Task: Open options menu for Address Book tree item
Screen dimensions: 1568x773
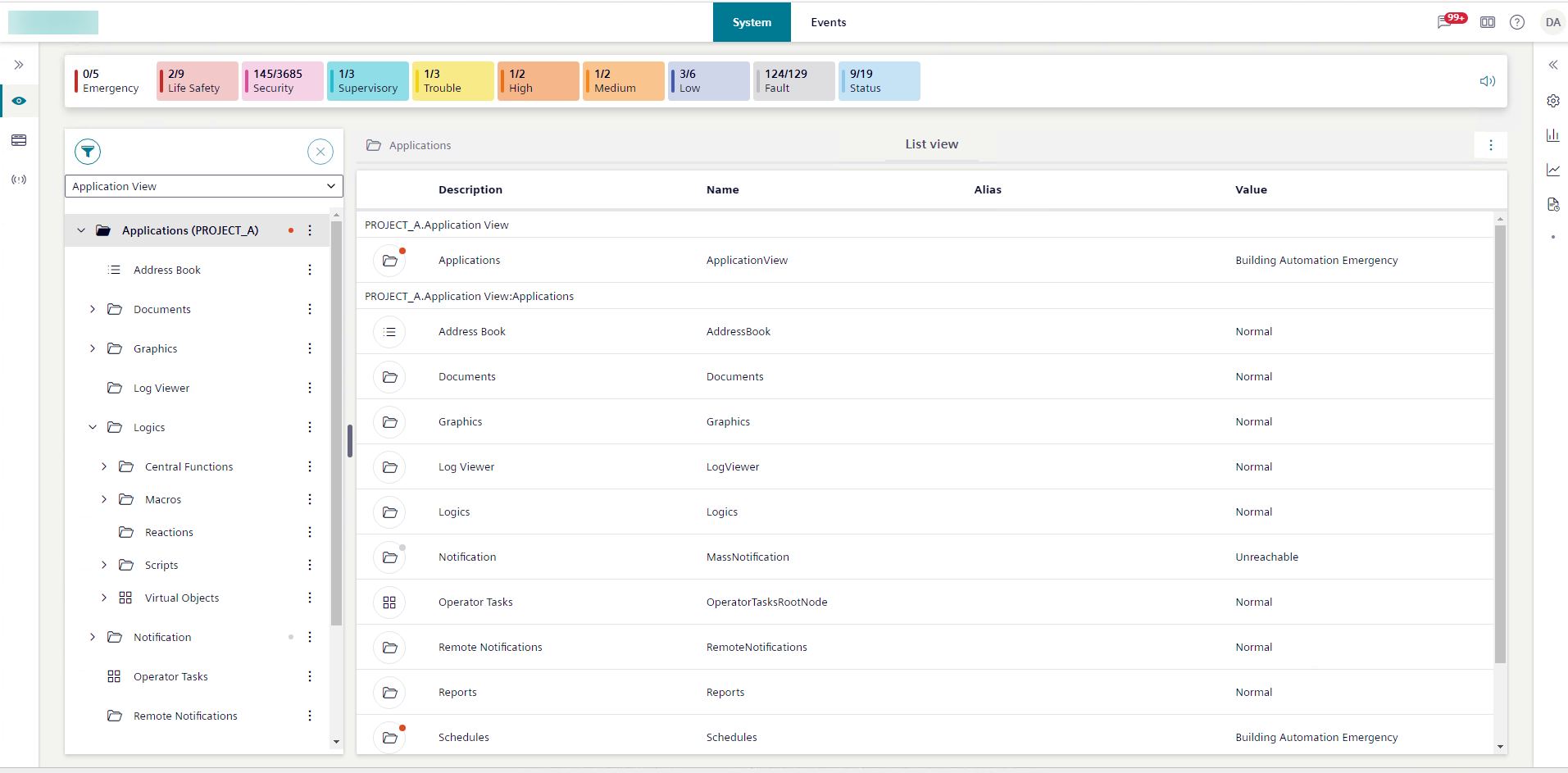Action: [310, 270]
